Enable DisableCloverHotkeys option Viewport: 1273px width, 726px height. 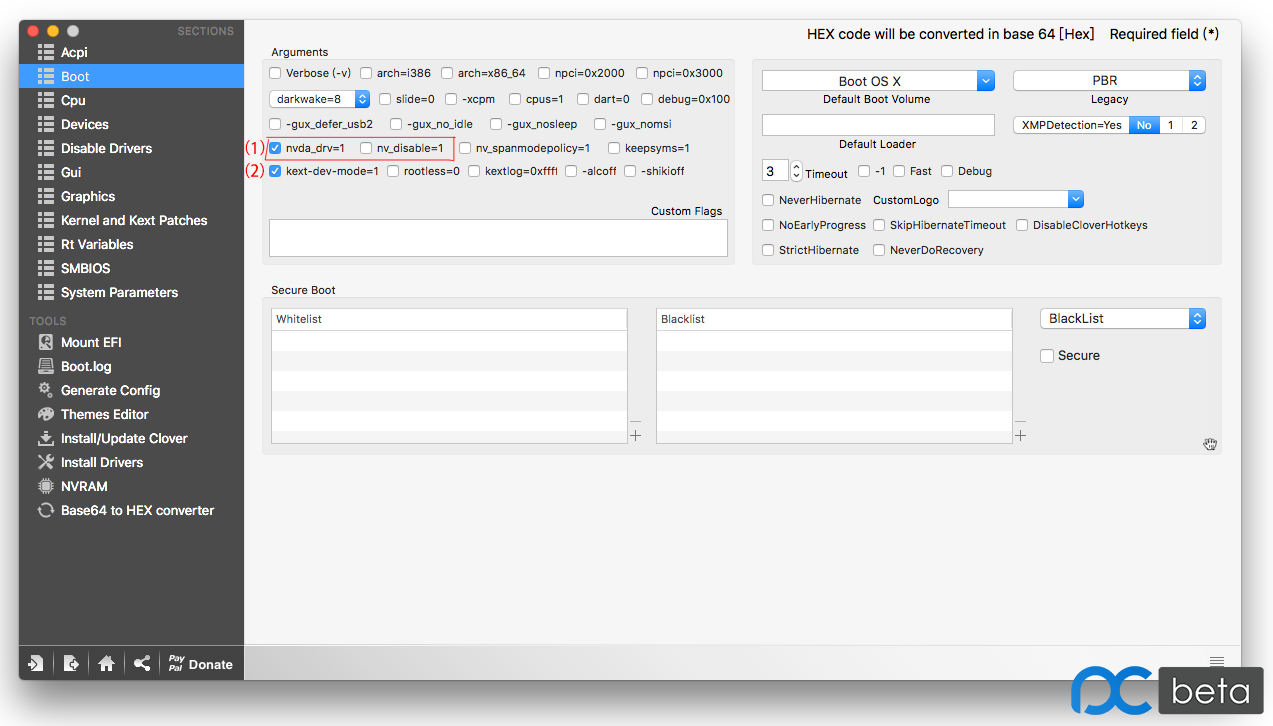coord(1022,225)
